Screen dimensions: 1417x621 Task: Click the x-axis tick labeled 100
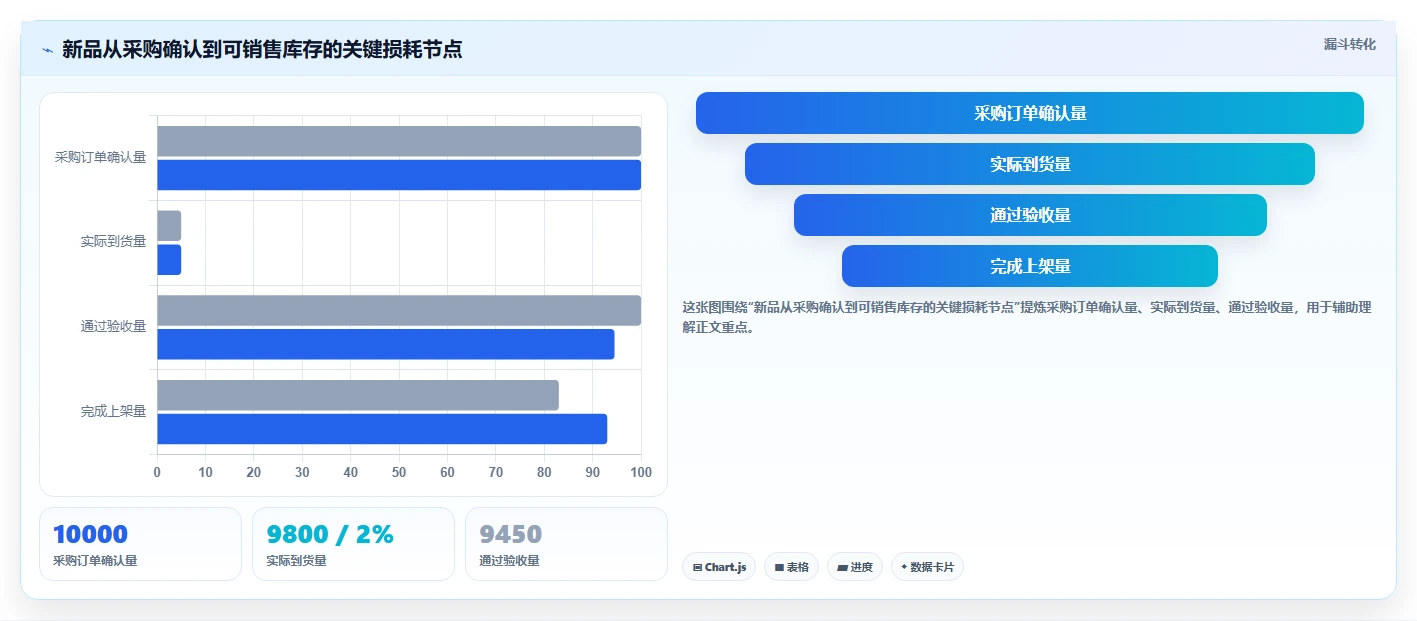pyautogui.click(x=641, y=472)
